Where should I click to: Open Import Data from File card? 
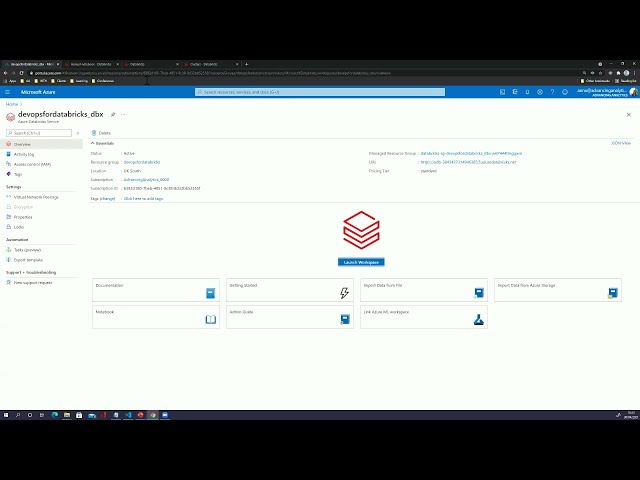424,290
